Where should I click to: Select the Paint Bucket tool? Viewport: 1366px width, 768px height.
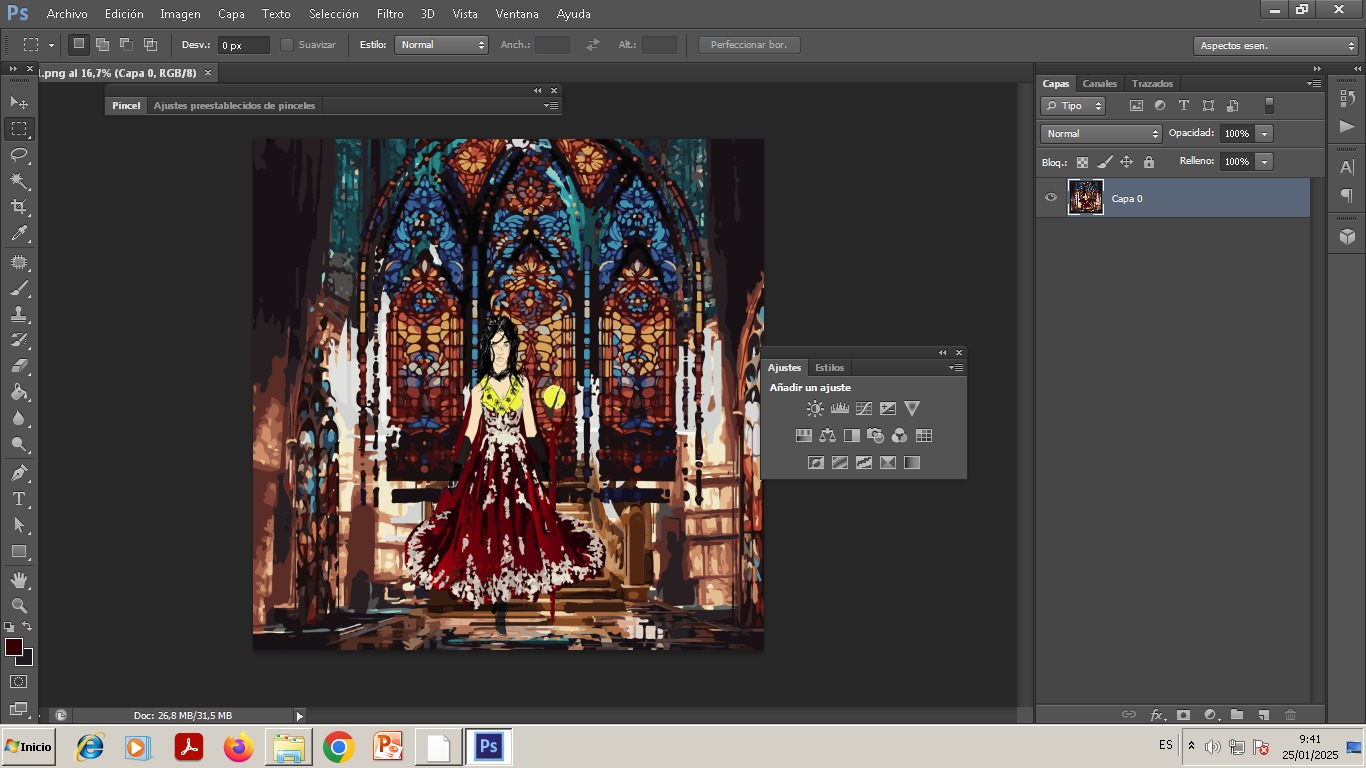coord(19,392)
